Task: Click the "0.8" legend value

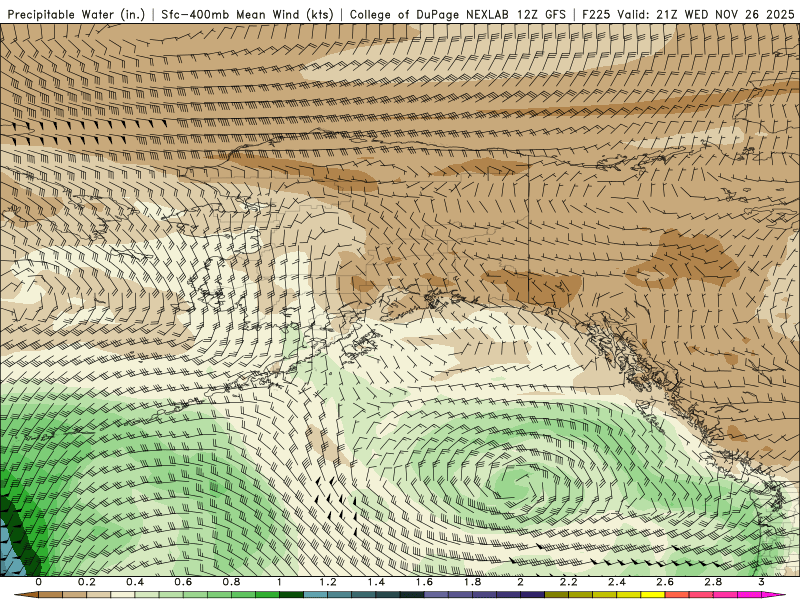Action: (232, 582)
